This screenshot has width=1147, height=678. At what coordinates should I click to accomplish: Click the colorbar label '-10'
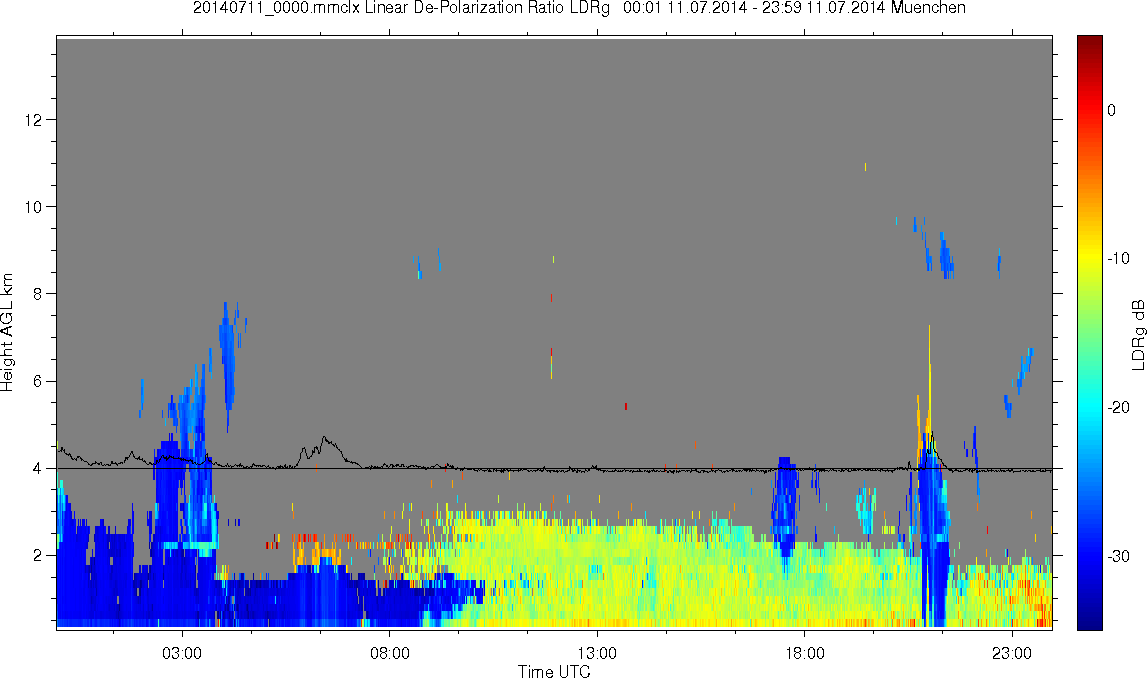coord(1118,258)
